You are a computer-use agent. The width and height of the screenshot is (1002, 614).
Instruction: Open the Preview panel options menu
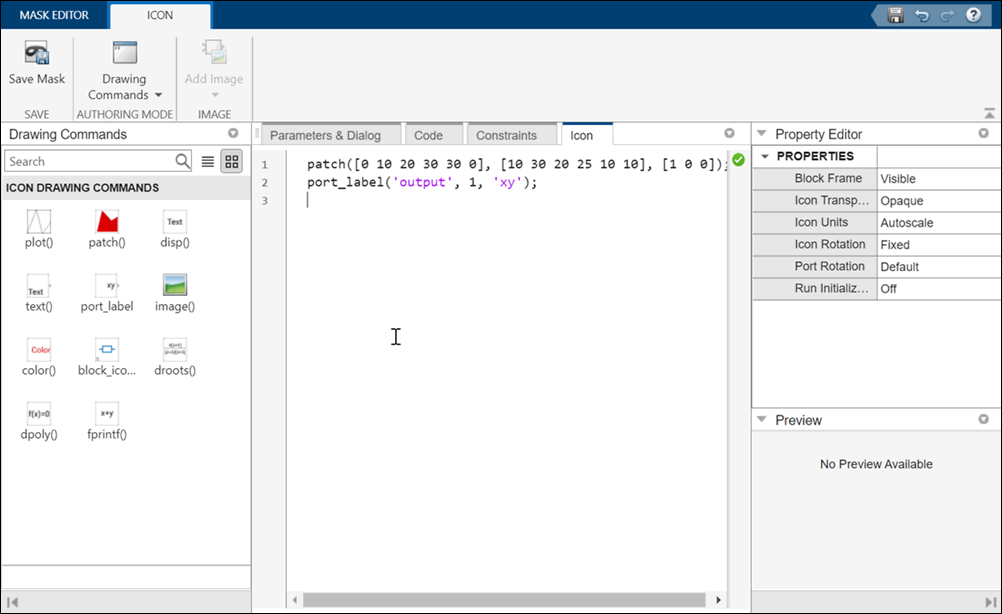coord(983,419)
